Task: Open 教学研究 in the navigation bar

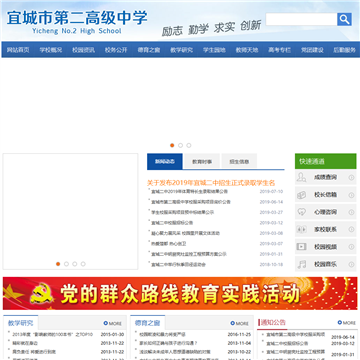Action: coord(181,50)
